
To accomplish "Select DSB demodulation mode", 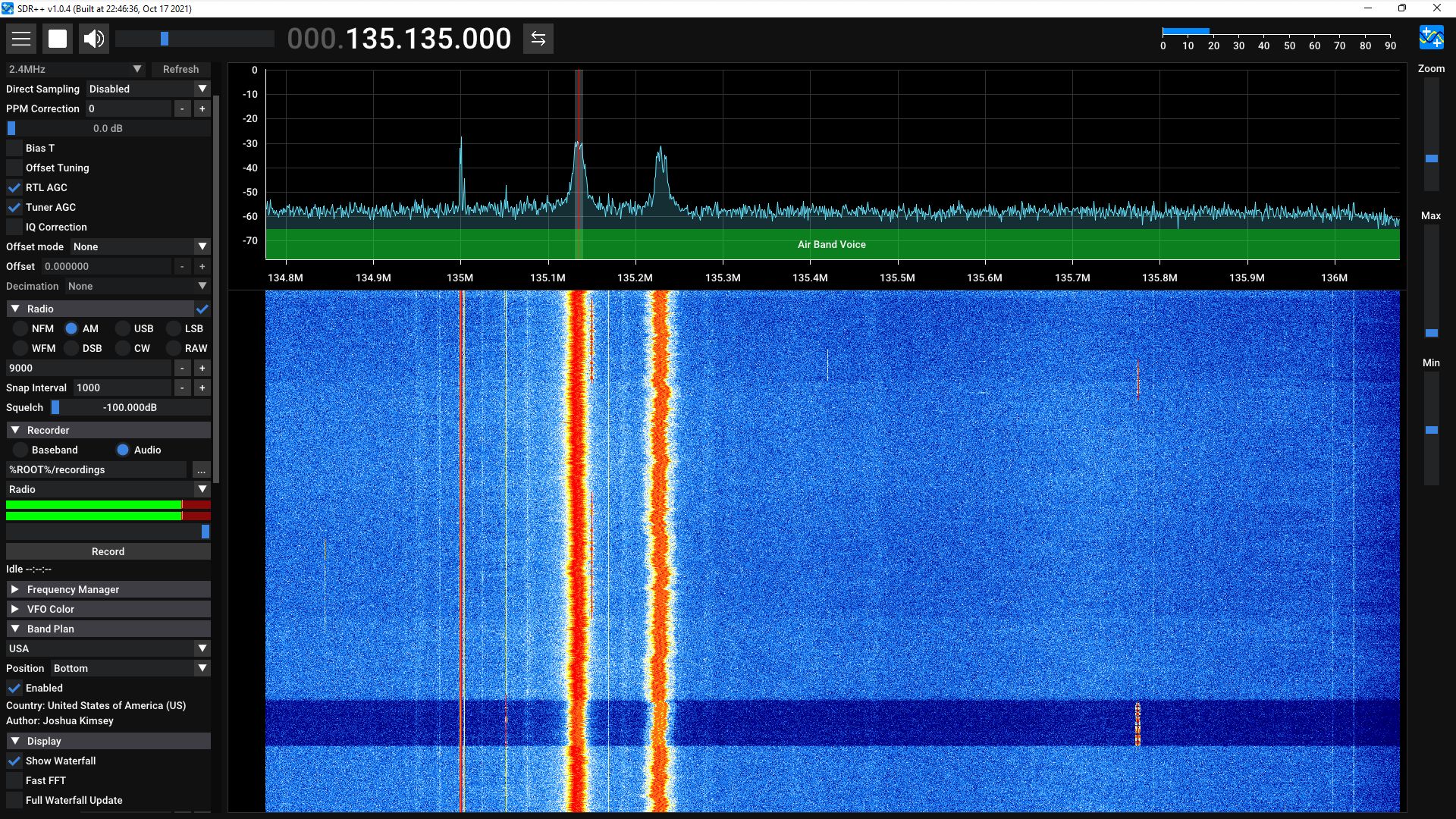I will [71, 348].
